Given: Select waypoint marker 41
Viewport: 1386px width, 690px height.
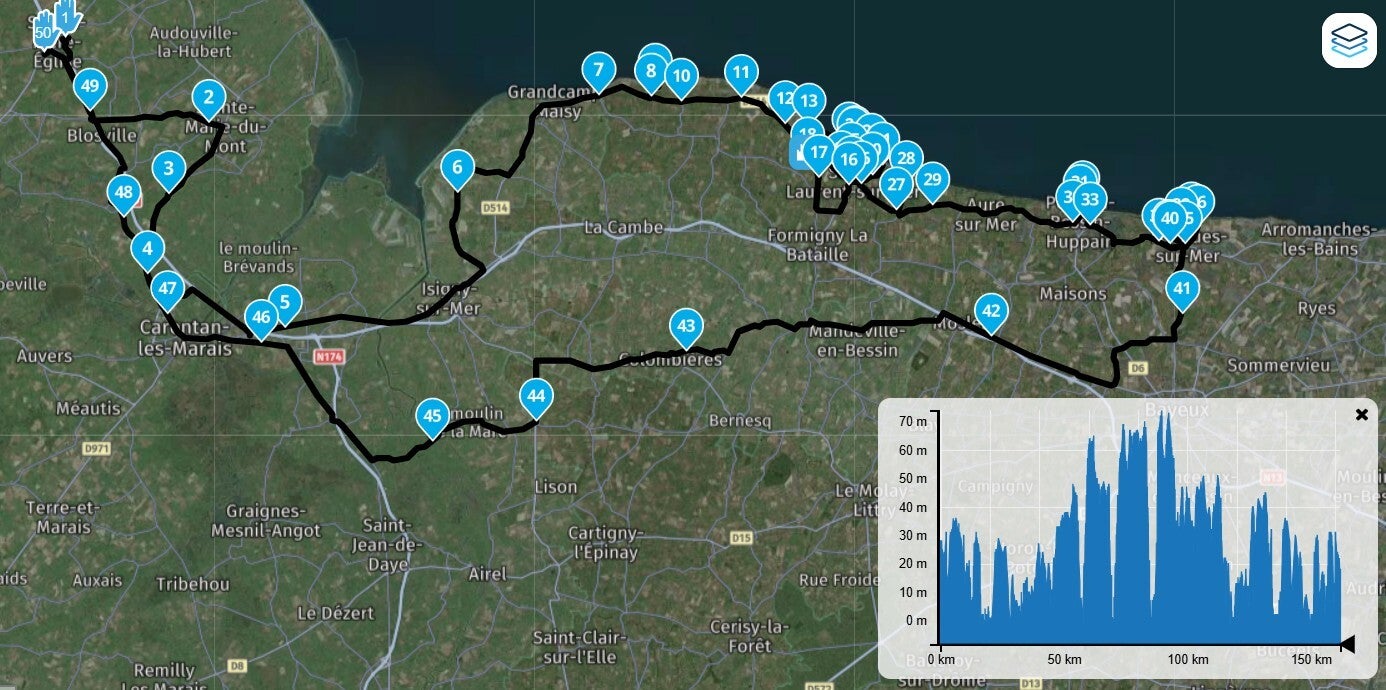Looking at the screenshot, I should 1182,291.
